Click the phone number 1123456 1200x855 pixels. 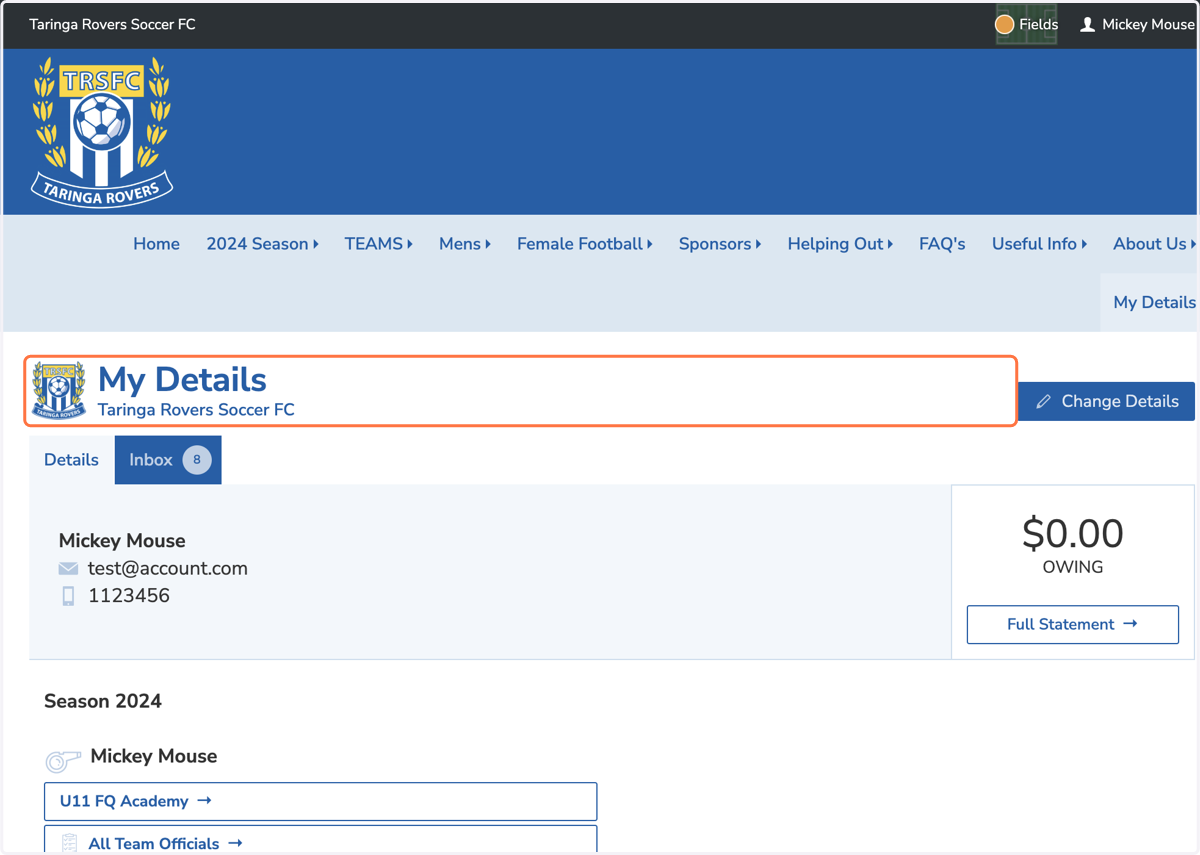point(129,596)
